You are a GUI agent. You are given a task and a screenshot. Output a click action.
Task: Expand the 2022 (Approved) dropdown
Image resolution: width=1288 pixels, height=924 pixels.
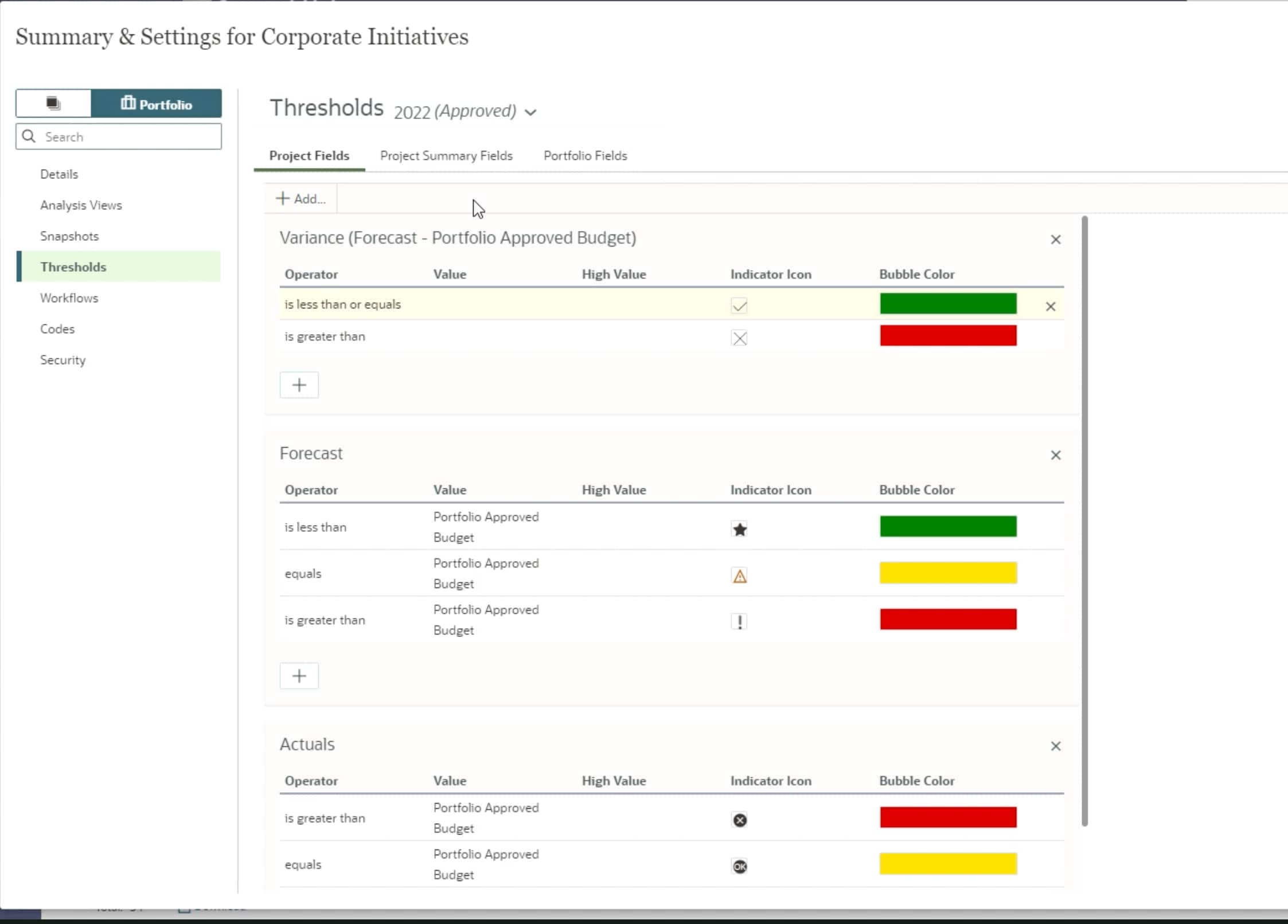[530, 112]
